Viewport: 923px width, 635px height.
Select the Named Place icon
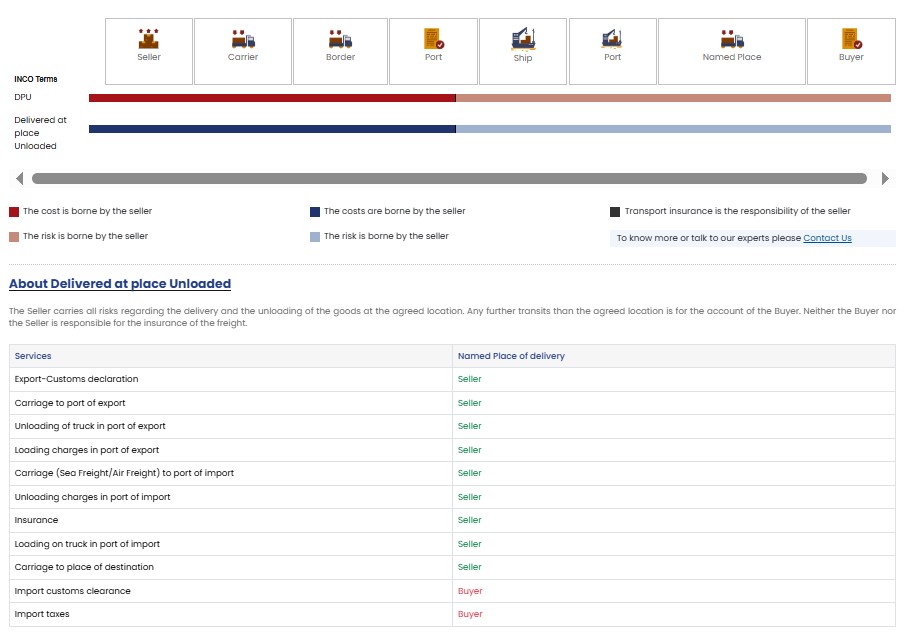(x=732, y=39)
